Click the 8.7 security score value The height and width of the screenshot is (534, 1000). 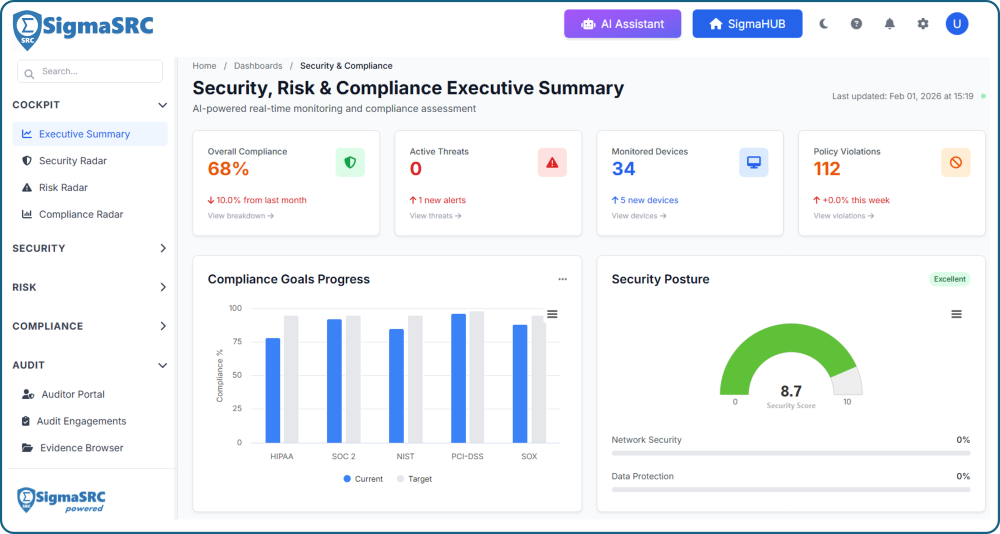click(791, 391)
